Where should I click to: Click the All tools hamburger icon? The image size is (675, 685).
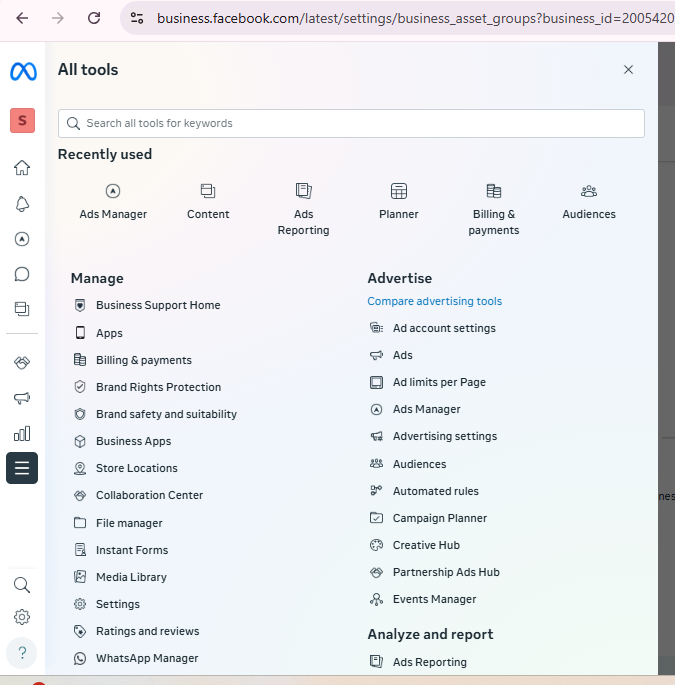point(22,468)
